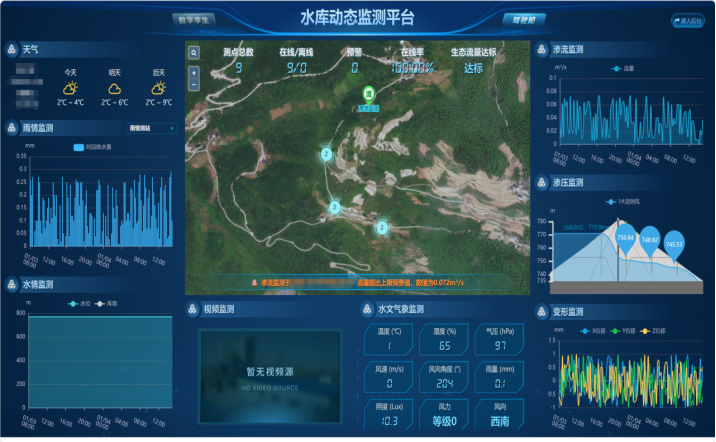The width and height of the screenshot is (716, 442).
Task: Click today's weather icon under 今天
Action: coord(70,88)
